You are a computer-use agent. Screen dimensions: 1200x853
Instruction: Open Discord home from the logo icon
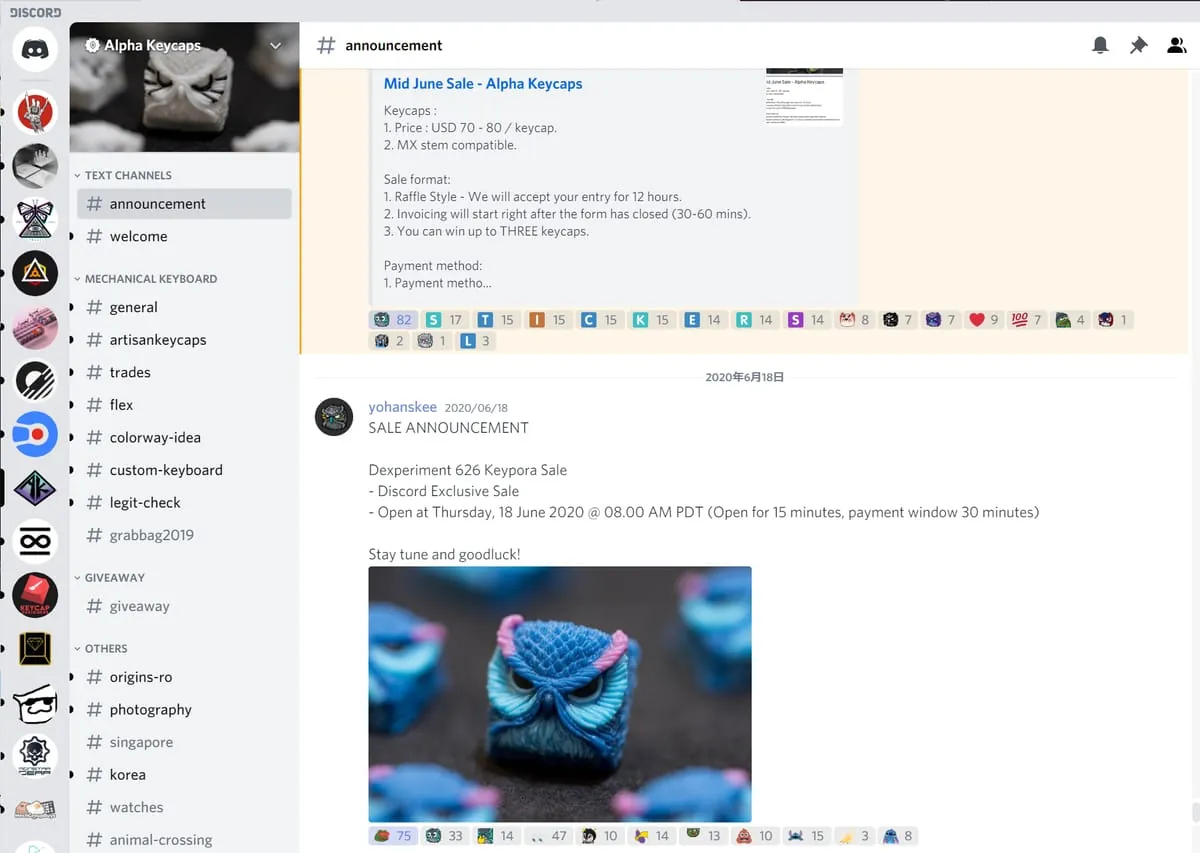tap(35, 48)
